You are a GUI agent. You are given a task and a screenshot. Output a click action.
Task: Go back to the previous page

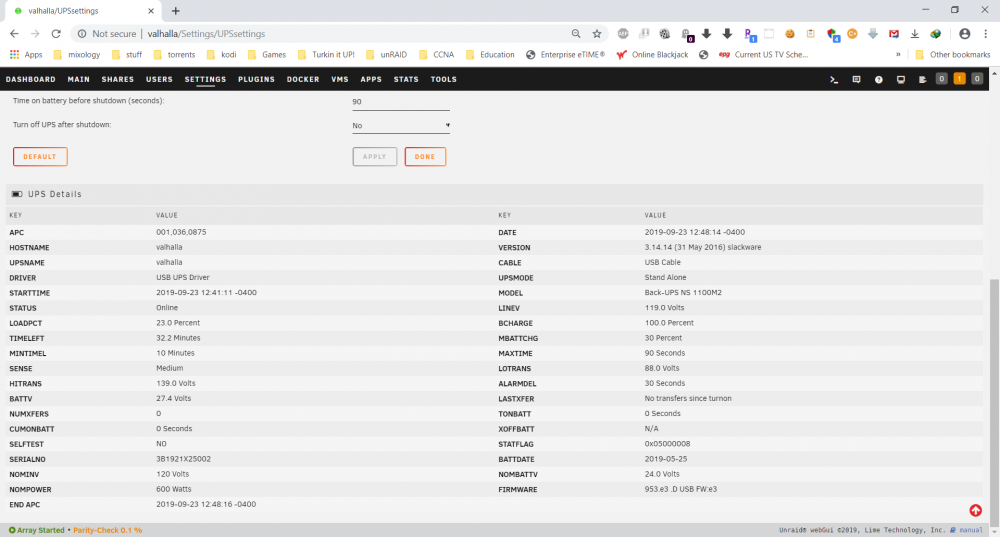(x=14, y=34)
